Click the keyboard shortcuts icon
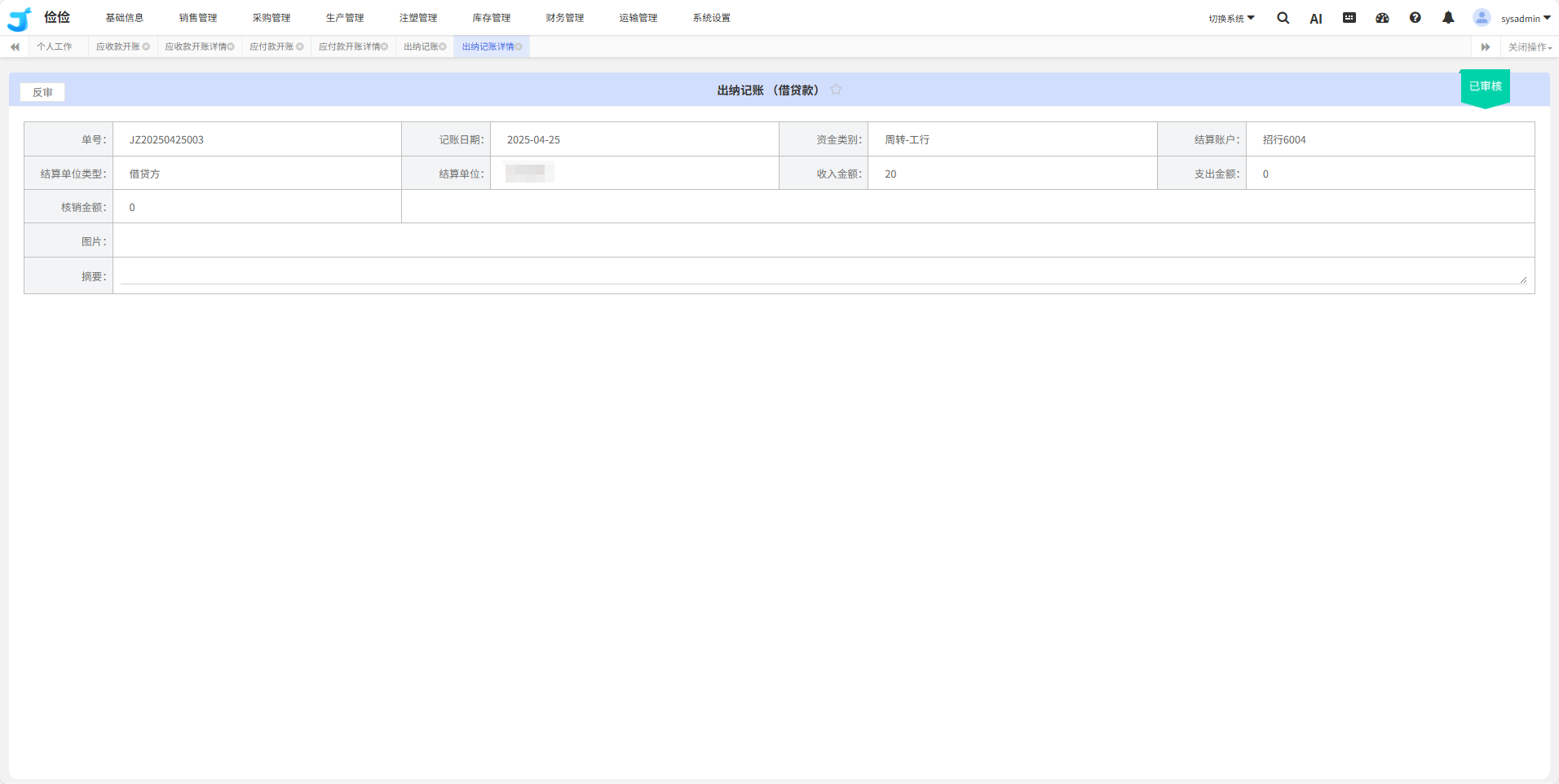This screenshot has width=1559, height=784. (x=1349, y=18)
